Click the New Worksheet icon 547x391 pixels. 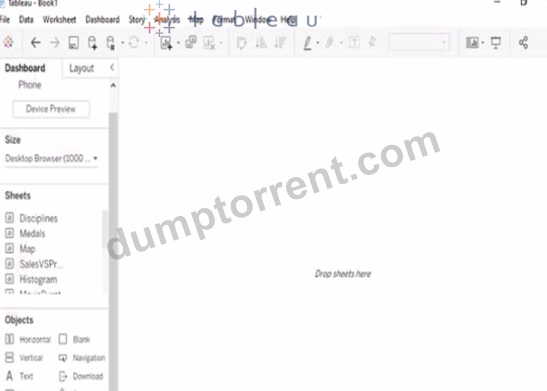(166, 43)
